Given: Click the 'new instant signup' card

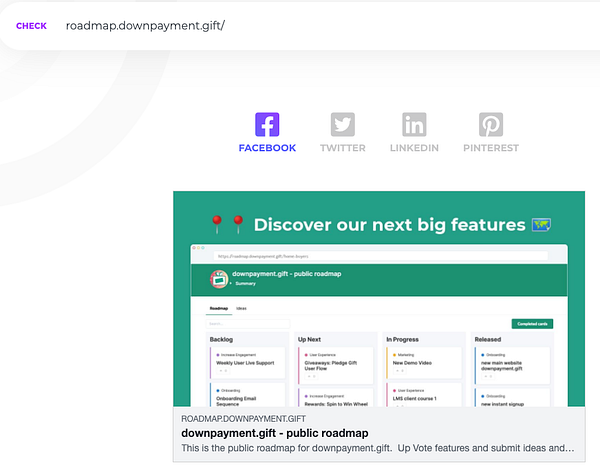Looking at the screenshot, I should 512,398.
